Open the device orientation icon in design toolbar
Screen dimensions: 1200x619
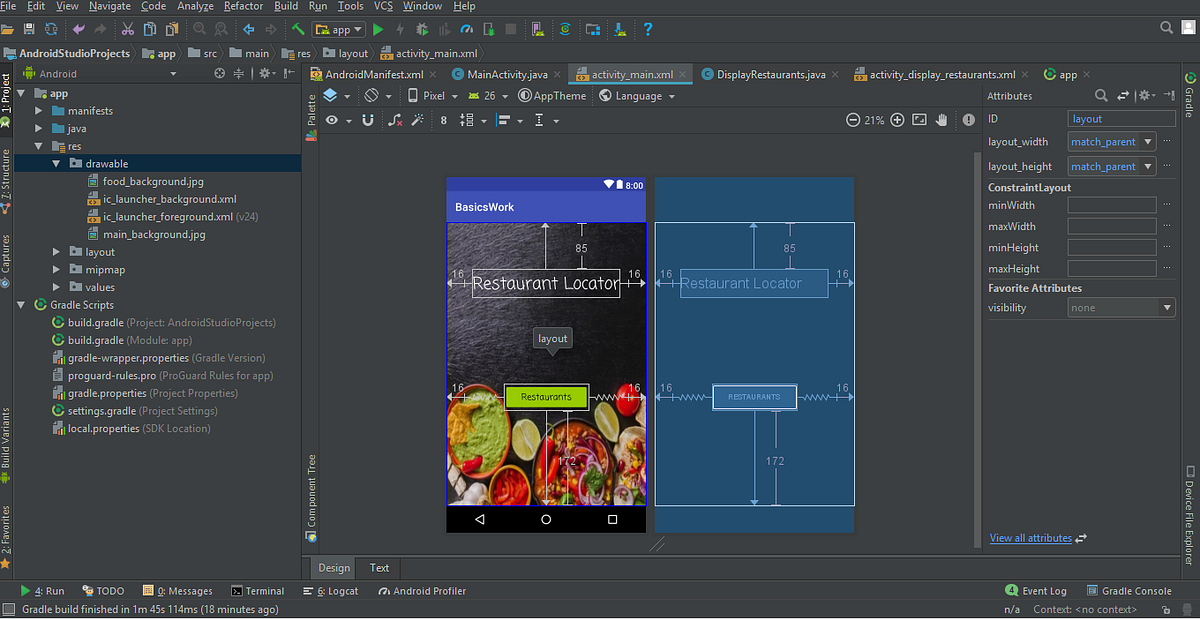[x=372, y=96]
